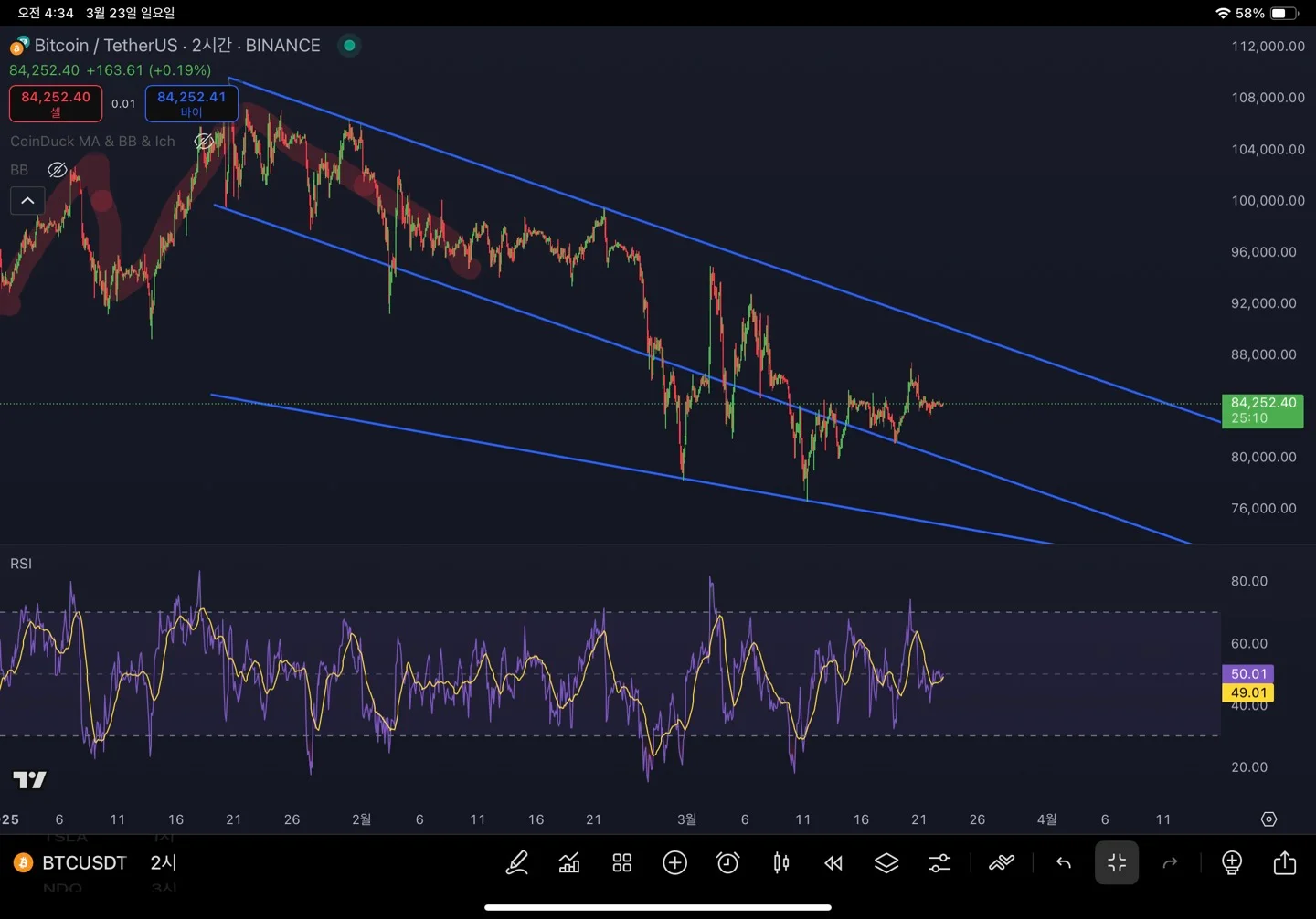Exit fullscreen chart mode
This screenshot has width=1316, height=919.
click(x=1117, y=862)
